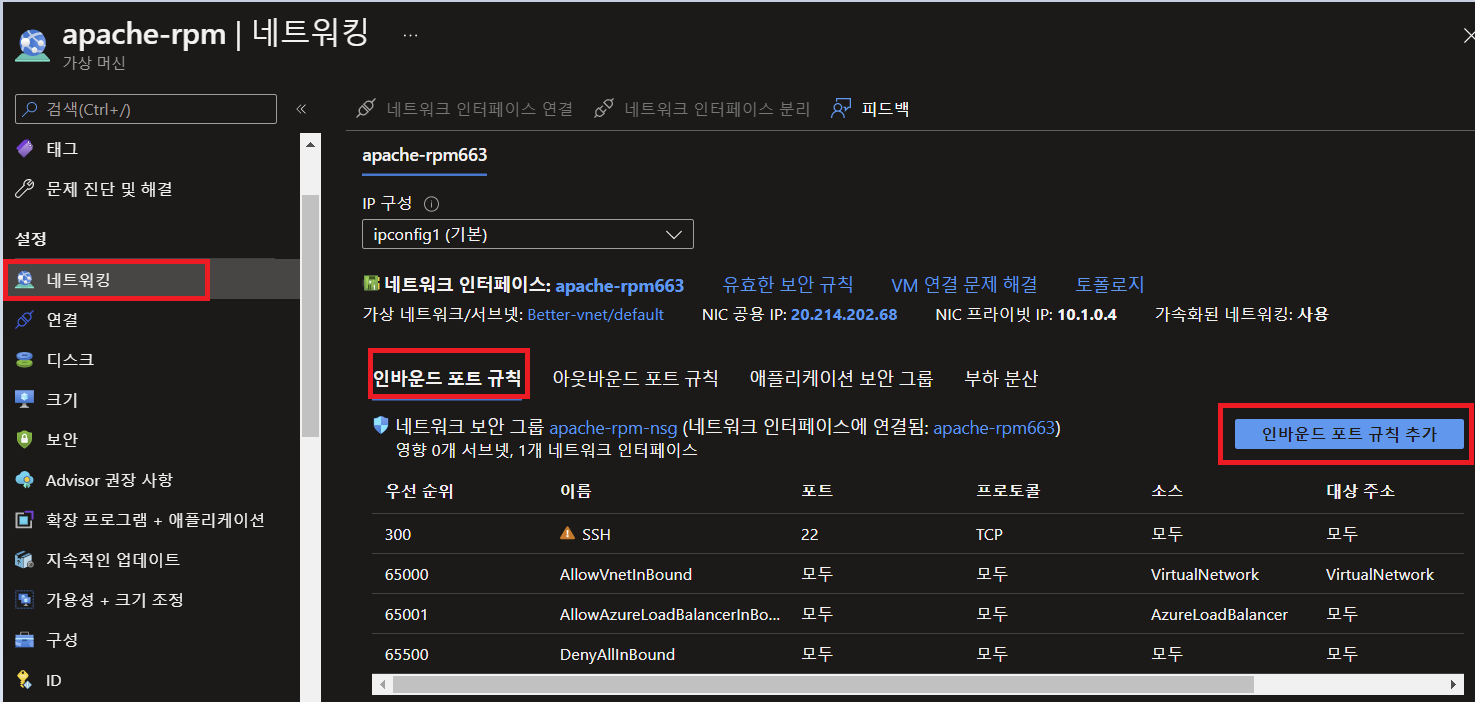
Task: Select the AllowVnetInBound rule
Action: point(626,574)
